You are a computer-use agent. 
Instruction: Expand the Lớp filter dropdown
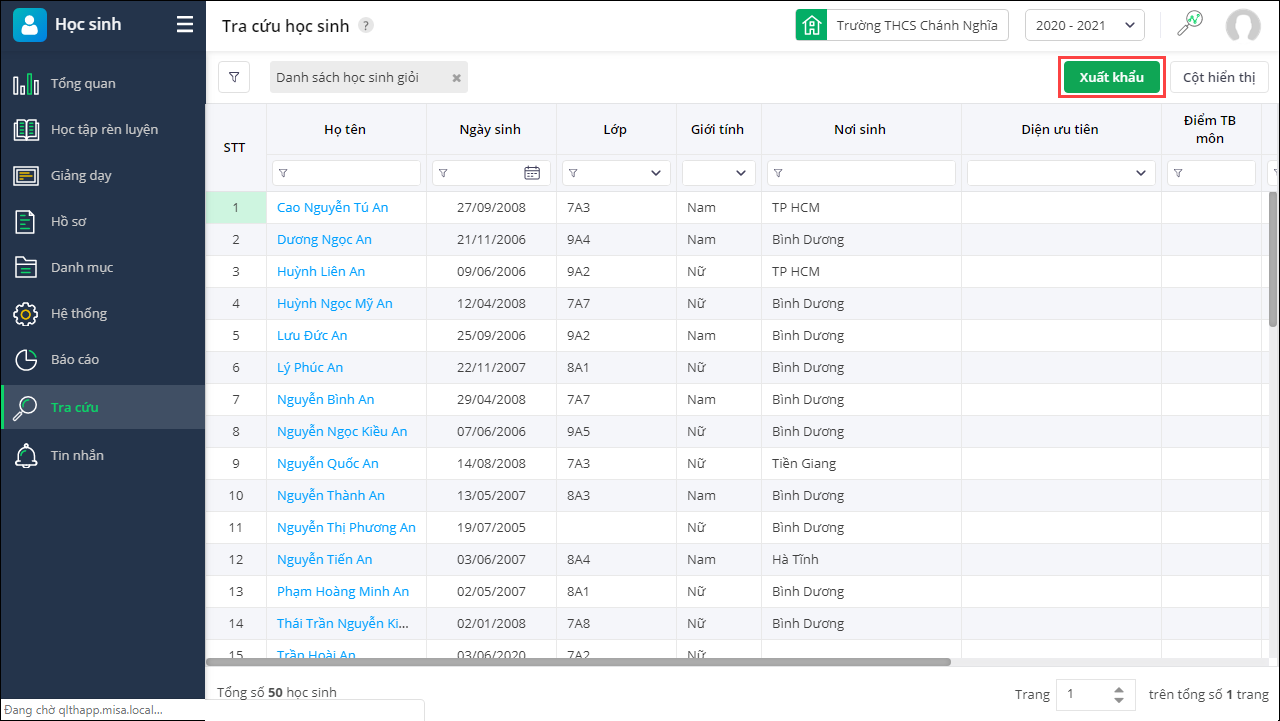click(656, 173)
